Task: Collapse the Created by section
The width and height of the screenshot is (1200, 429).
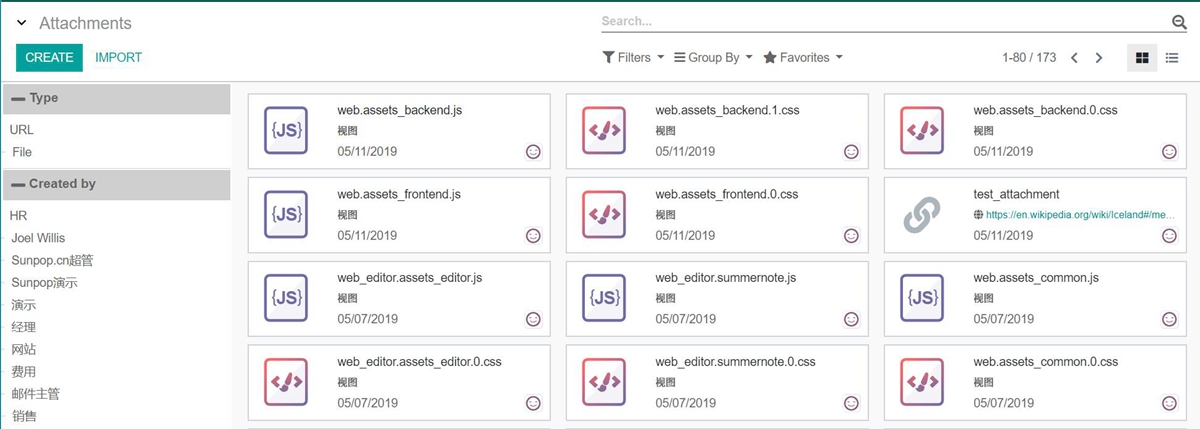Action: pos(18,185)
